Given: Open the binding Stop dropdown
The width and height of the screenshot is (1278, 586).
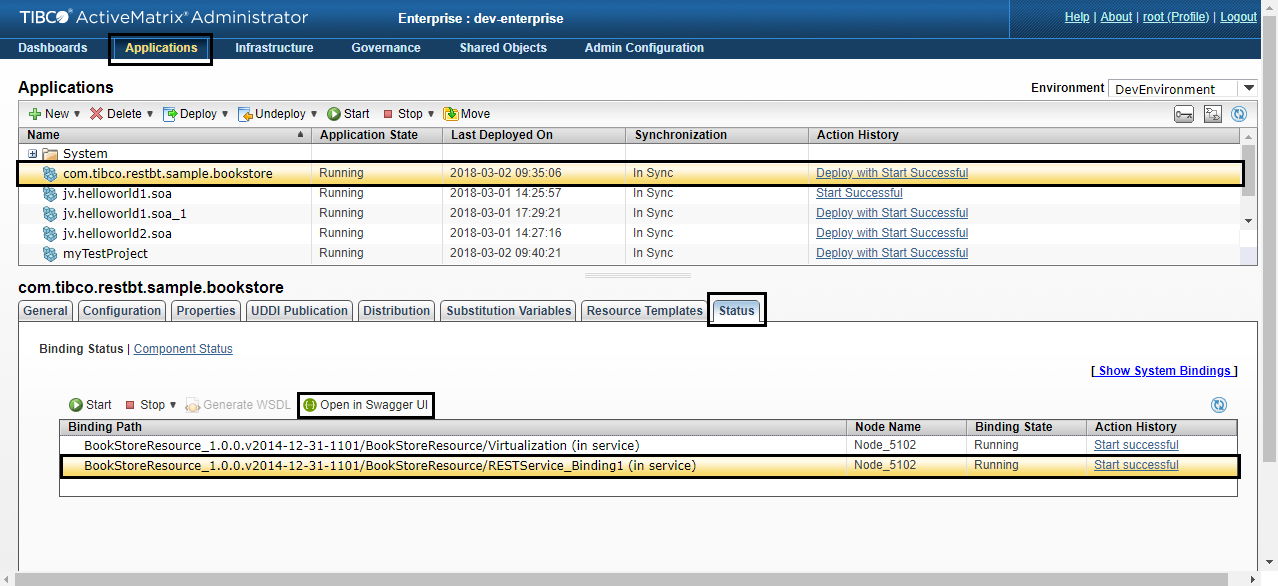Looking at the screenshot, I should pos(173,405).
